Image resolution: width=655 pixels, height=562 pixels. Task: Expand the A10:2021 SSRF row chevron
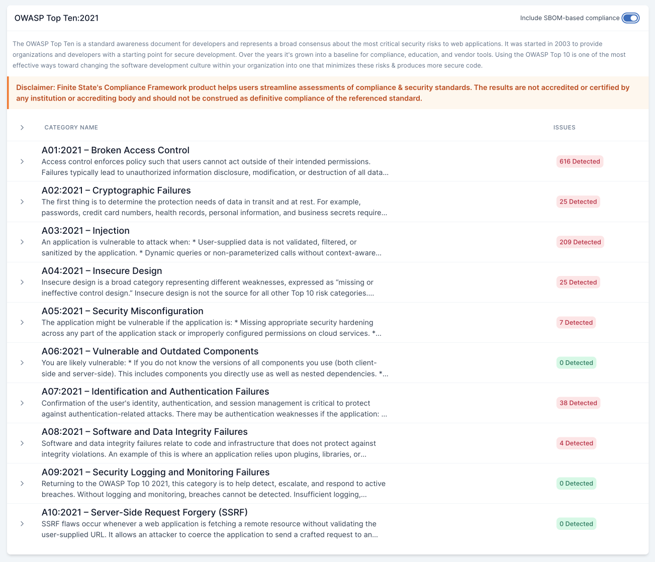coord(22,524)
